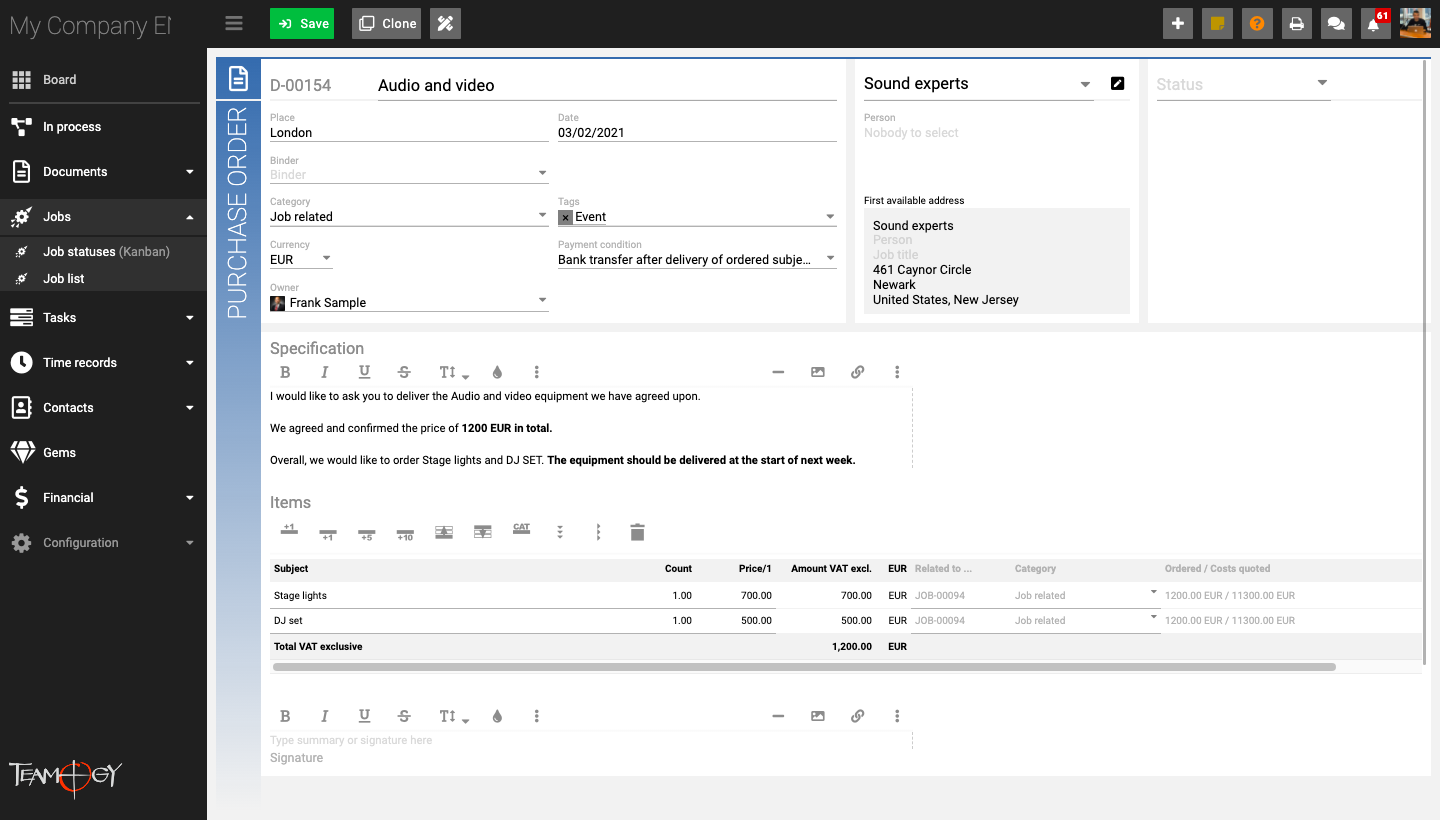Apply underline in the Specification editor
The width and height of the screenshot is (1440, 820).
tap(364, 372)
